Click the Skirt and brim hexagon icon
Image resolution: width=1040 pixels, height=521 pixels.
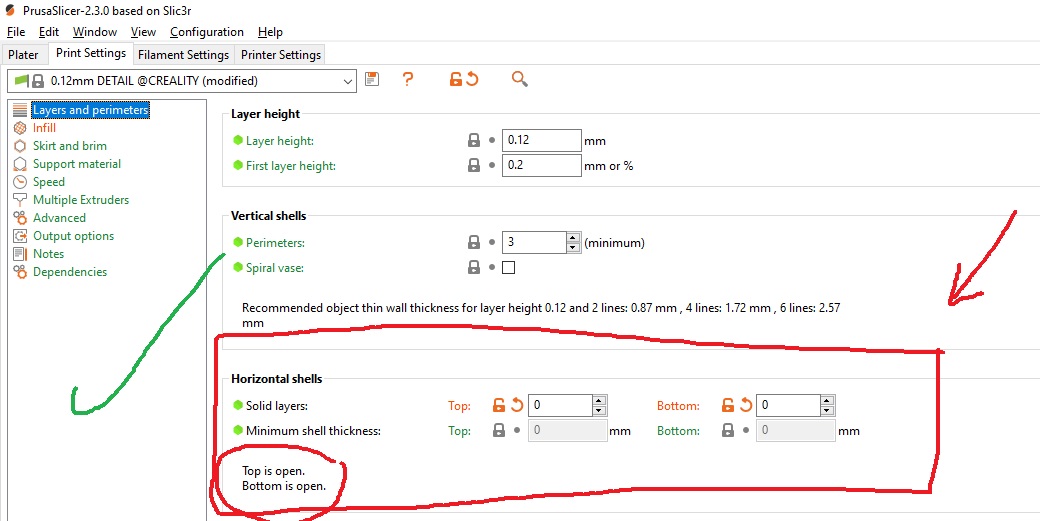click(x=21, y=146)
